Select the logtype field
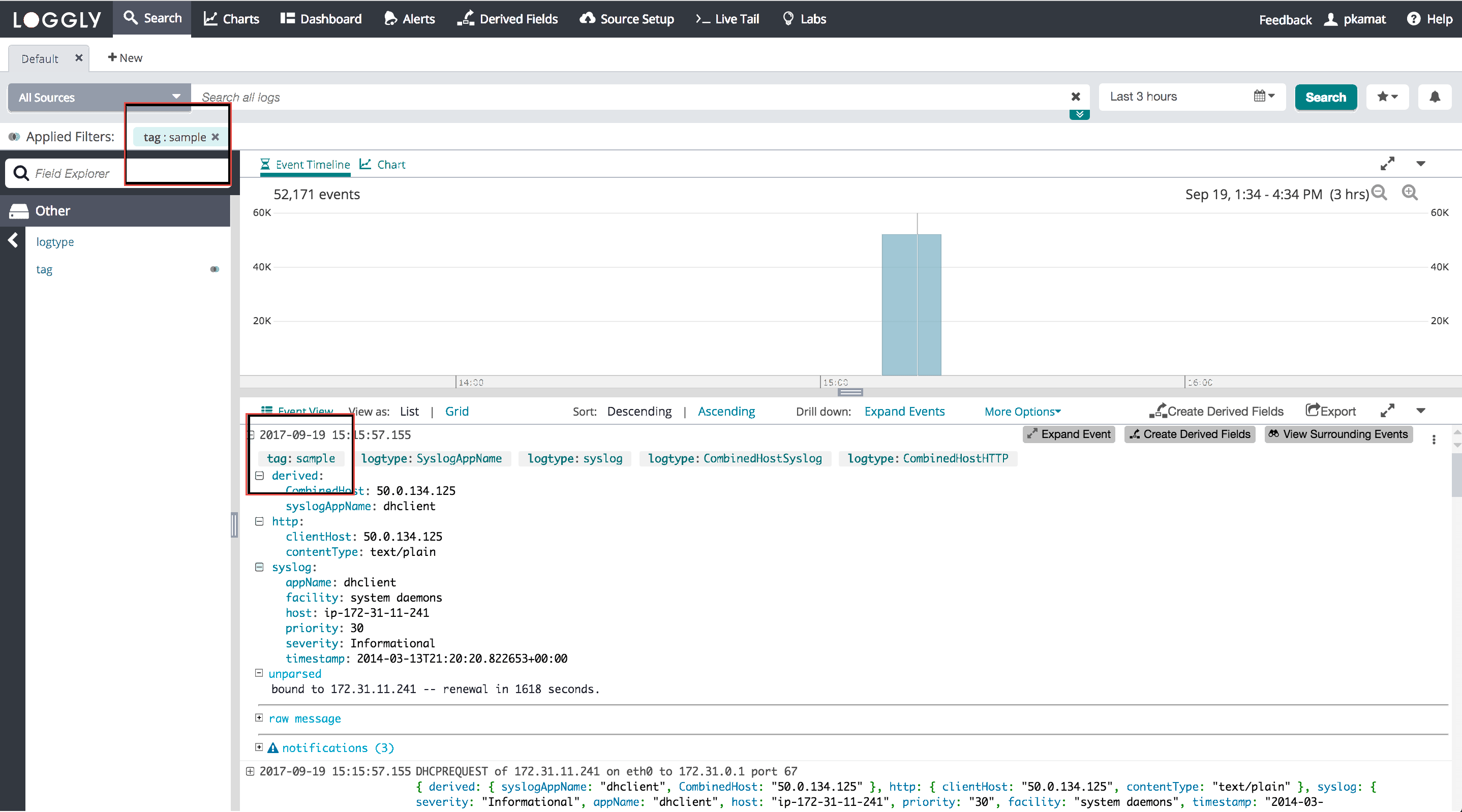Screen dimensions: 1462x812 (x=55, y=242)
